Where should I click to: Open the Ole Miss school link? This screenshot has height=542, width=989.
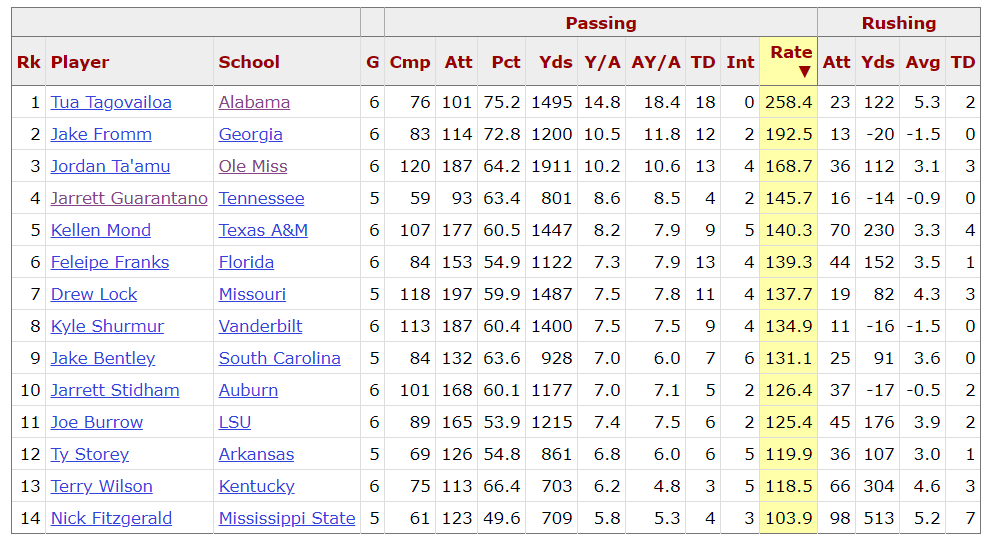tap(253, 167)
